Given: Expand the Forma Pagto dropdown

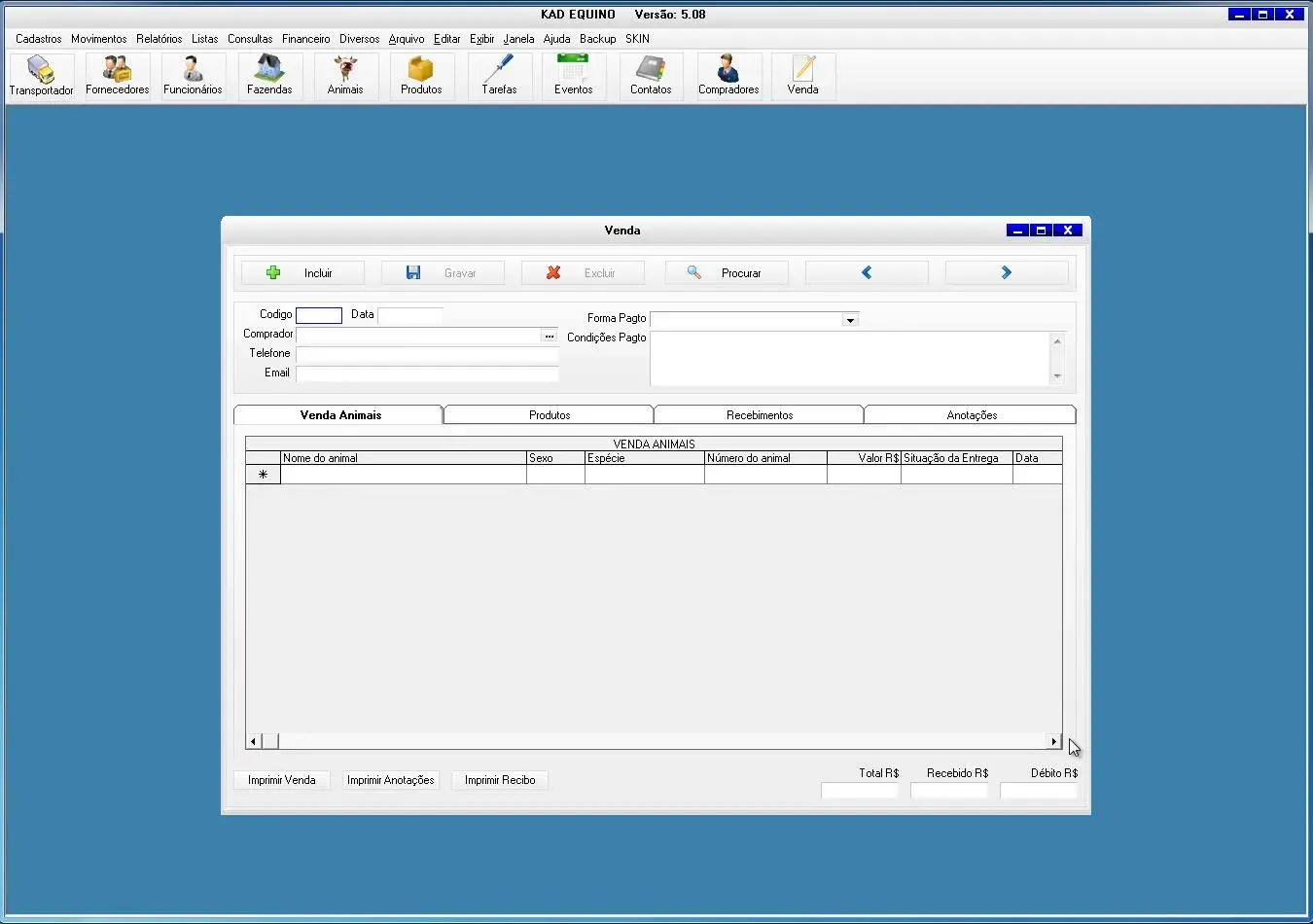Looking at the screenshot, I should pos(850,320).
